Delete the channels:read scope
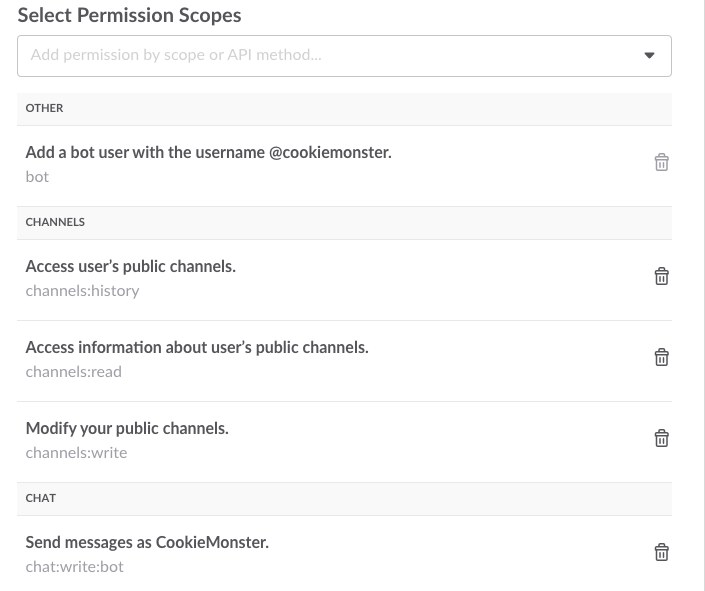This screenshot has height=591, width=705. tap(661, 357)
